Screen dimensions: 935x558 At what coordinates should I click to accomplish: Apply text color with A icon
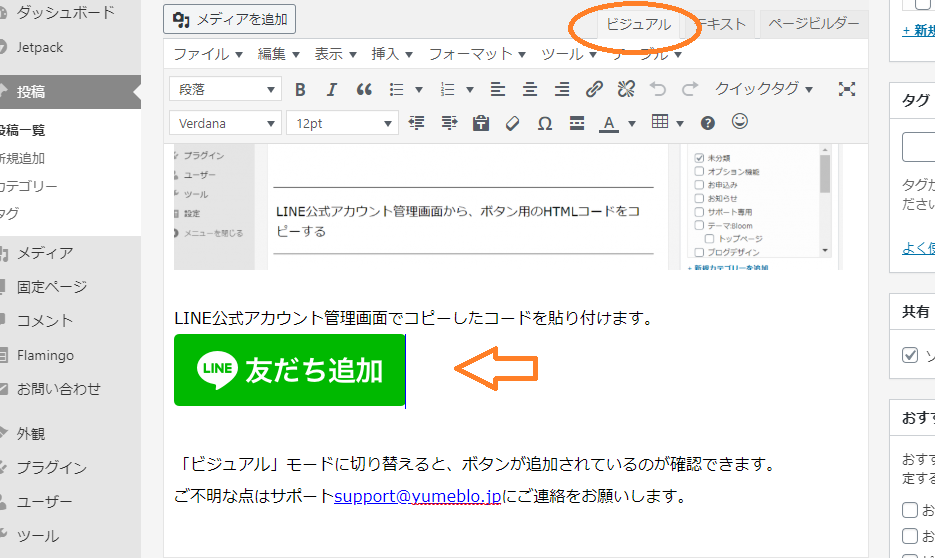pyautogui.click(x=608, y=123)
